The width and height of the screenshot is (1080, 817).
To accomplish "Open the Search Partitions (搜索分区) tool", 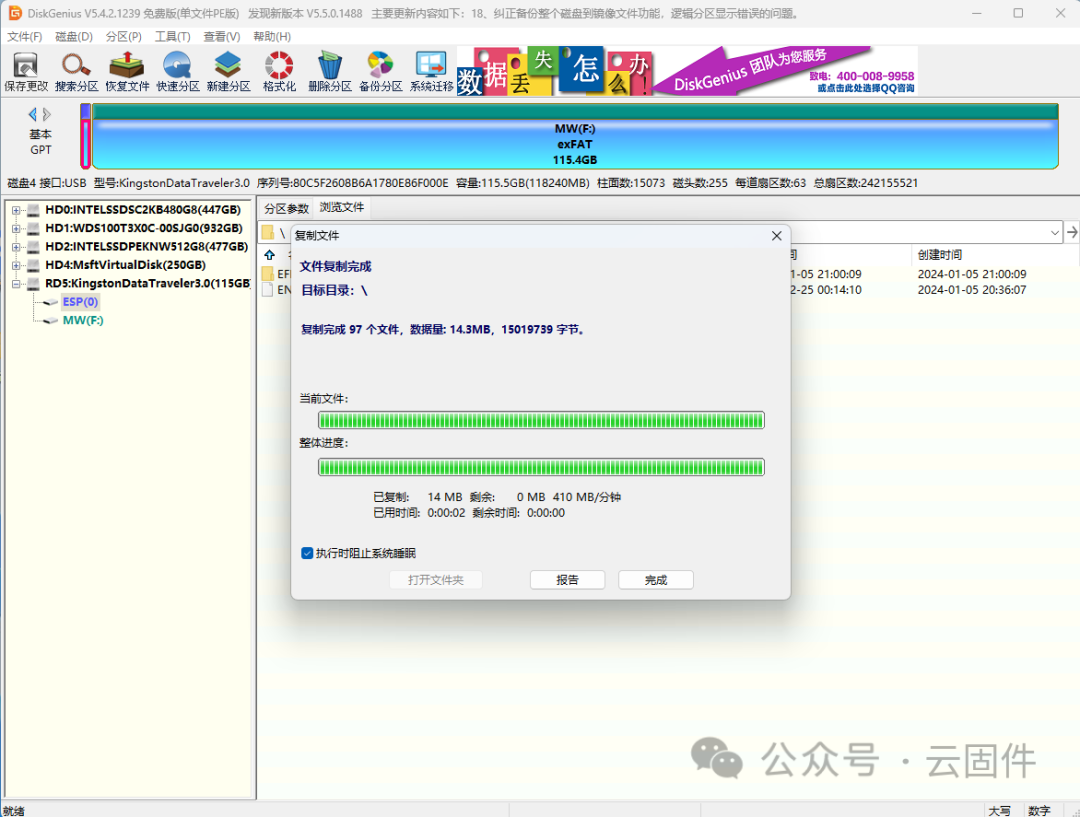I will point(76,72).
